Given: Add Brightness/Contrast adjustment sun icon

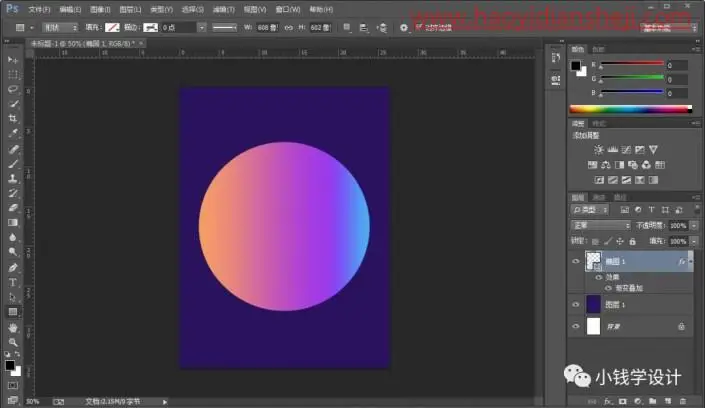Looking at the screenshot, I should pyautogui.click(x=598, y=149).
